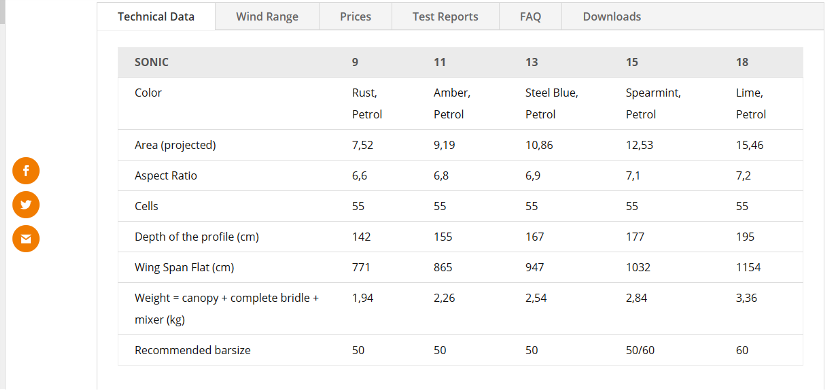The image size is (829, 390).
Task: Click the Steel Blue, Petrol color cell
Action: coord(552,104)
